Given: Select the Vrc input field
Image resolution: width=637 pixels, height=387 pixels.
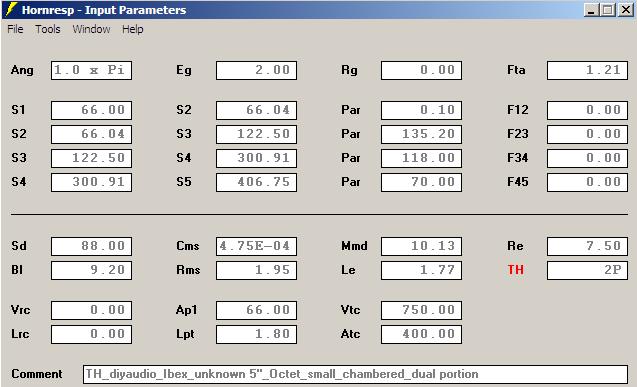Looking at the screenshot, I should [91, 310].
